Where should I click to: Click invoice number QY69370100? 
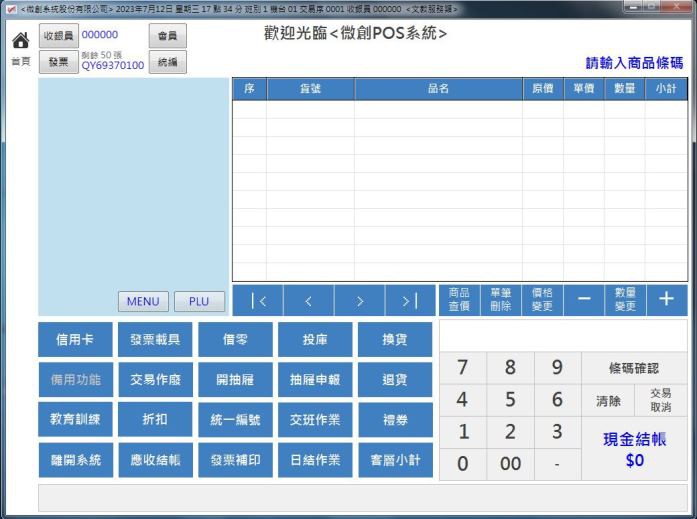[112, 66]
